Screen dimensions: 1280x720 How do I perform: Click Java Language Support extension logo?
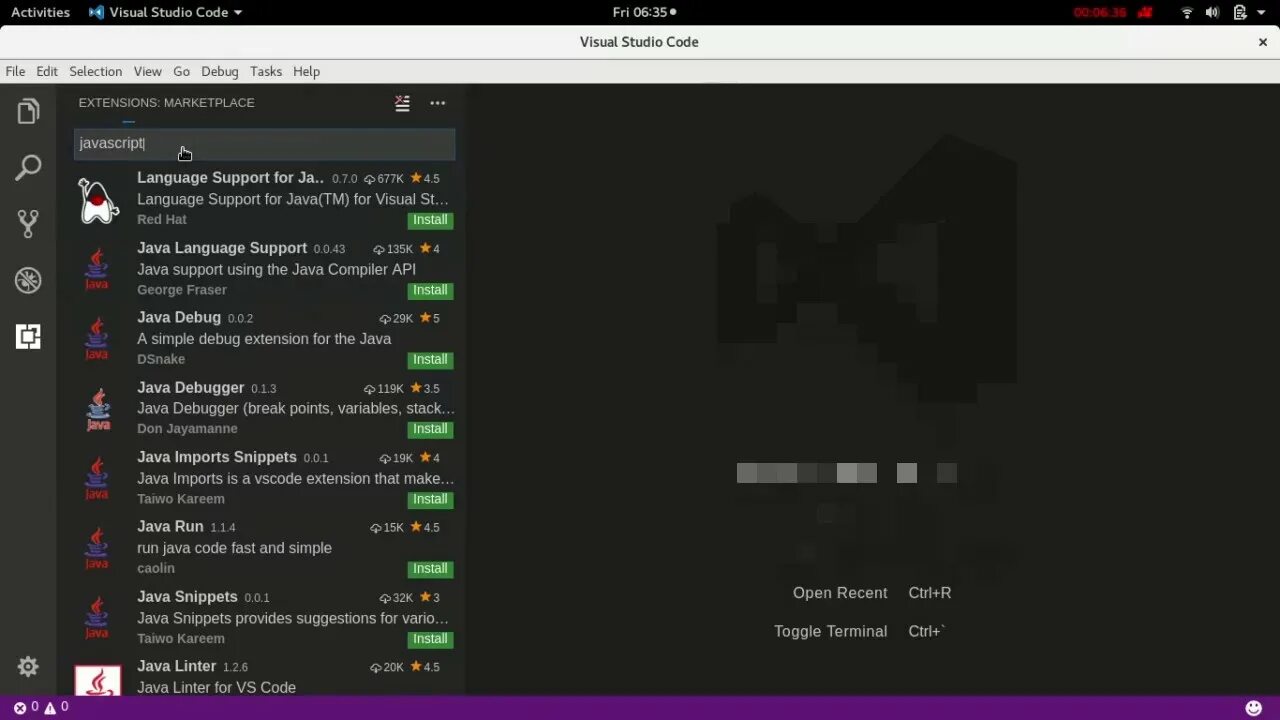pos(97,269)
